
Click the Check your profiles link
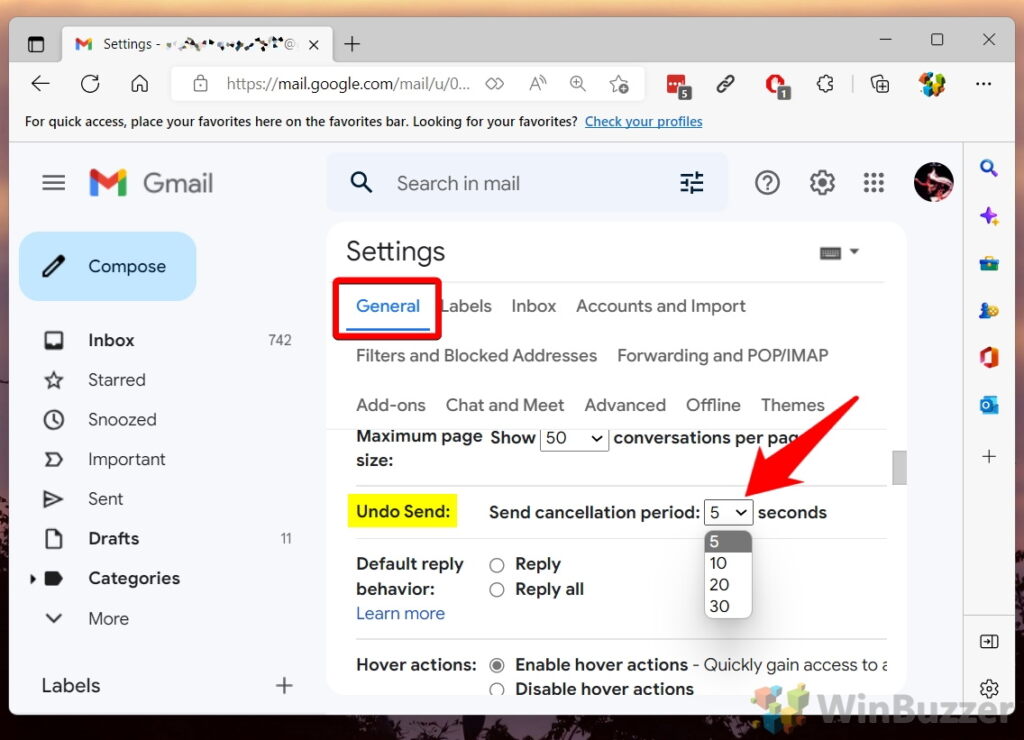[x=643, y=121]
